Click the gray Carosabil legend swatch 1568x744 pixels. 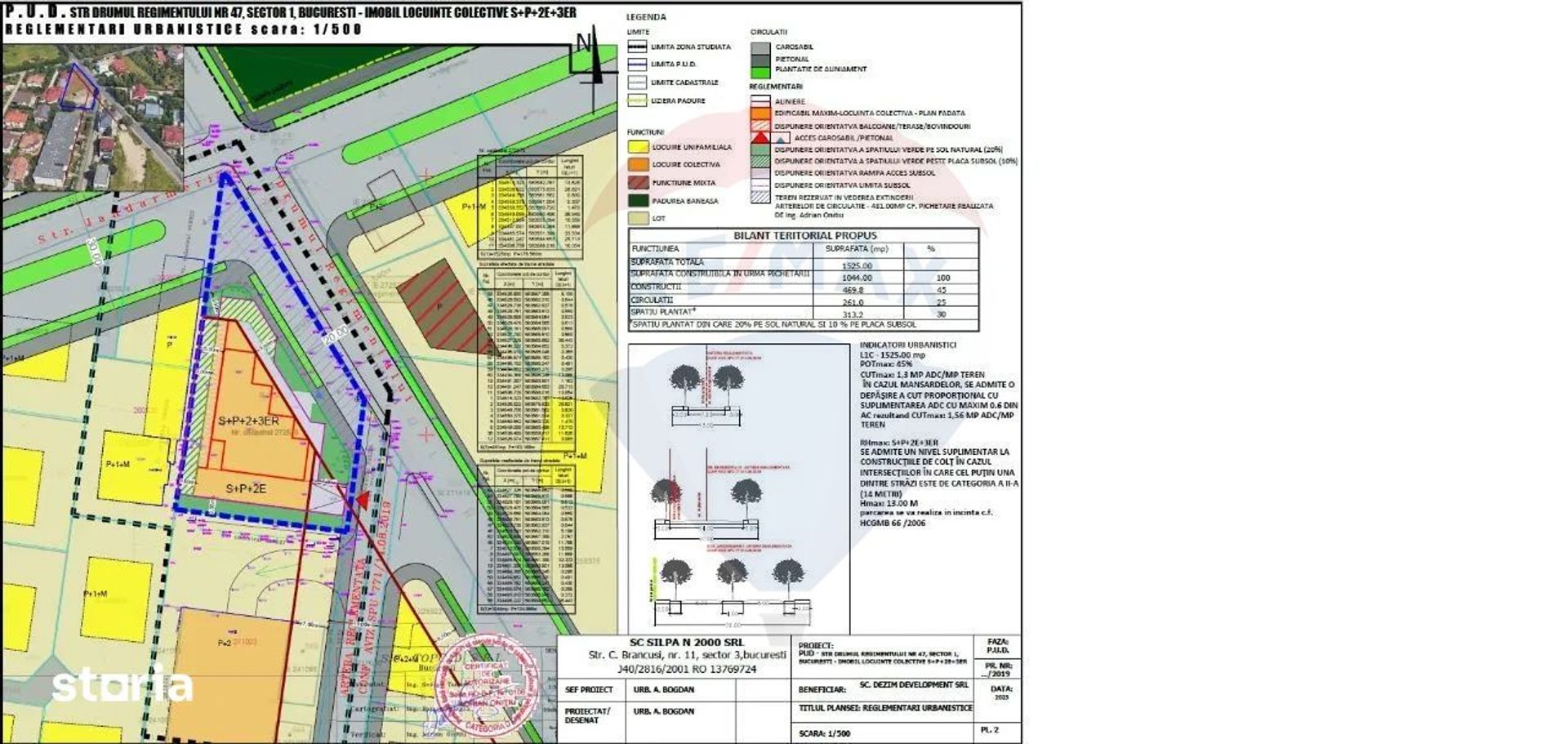759,48
